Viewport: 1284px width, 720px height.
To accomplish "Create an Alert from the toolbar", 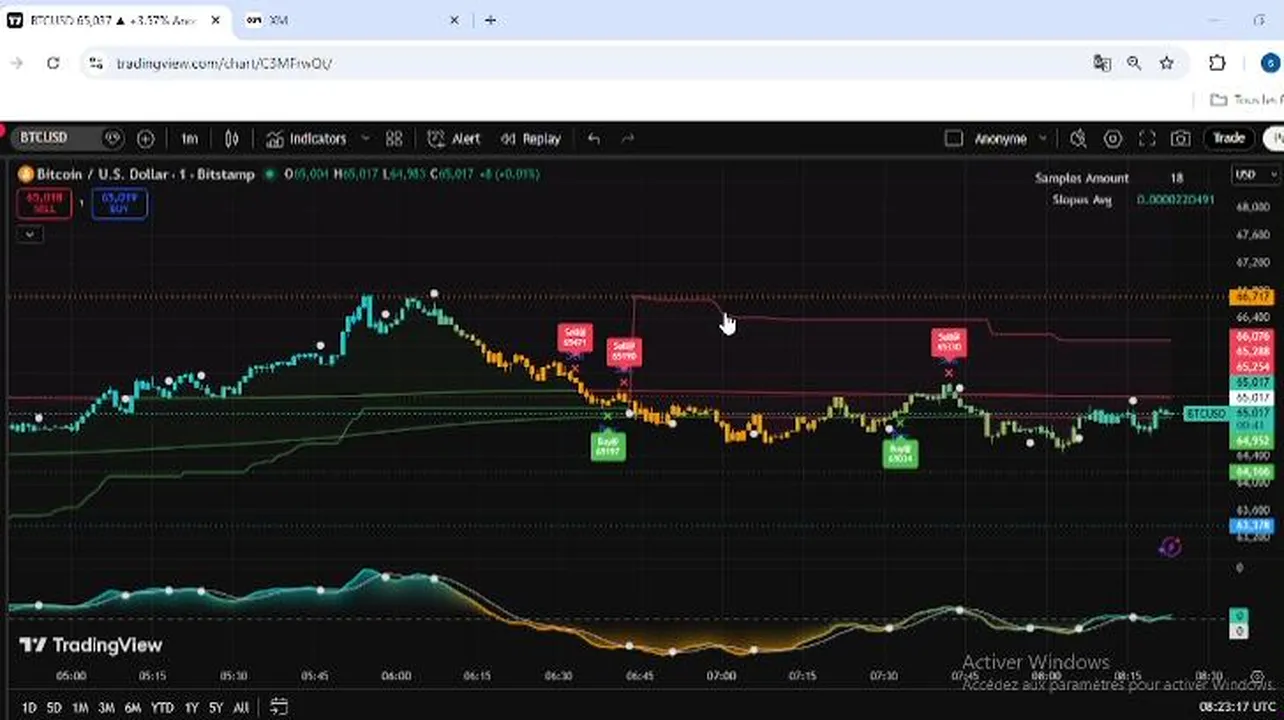I will [453, 139].
